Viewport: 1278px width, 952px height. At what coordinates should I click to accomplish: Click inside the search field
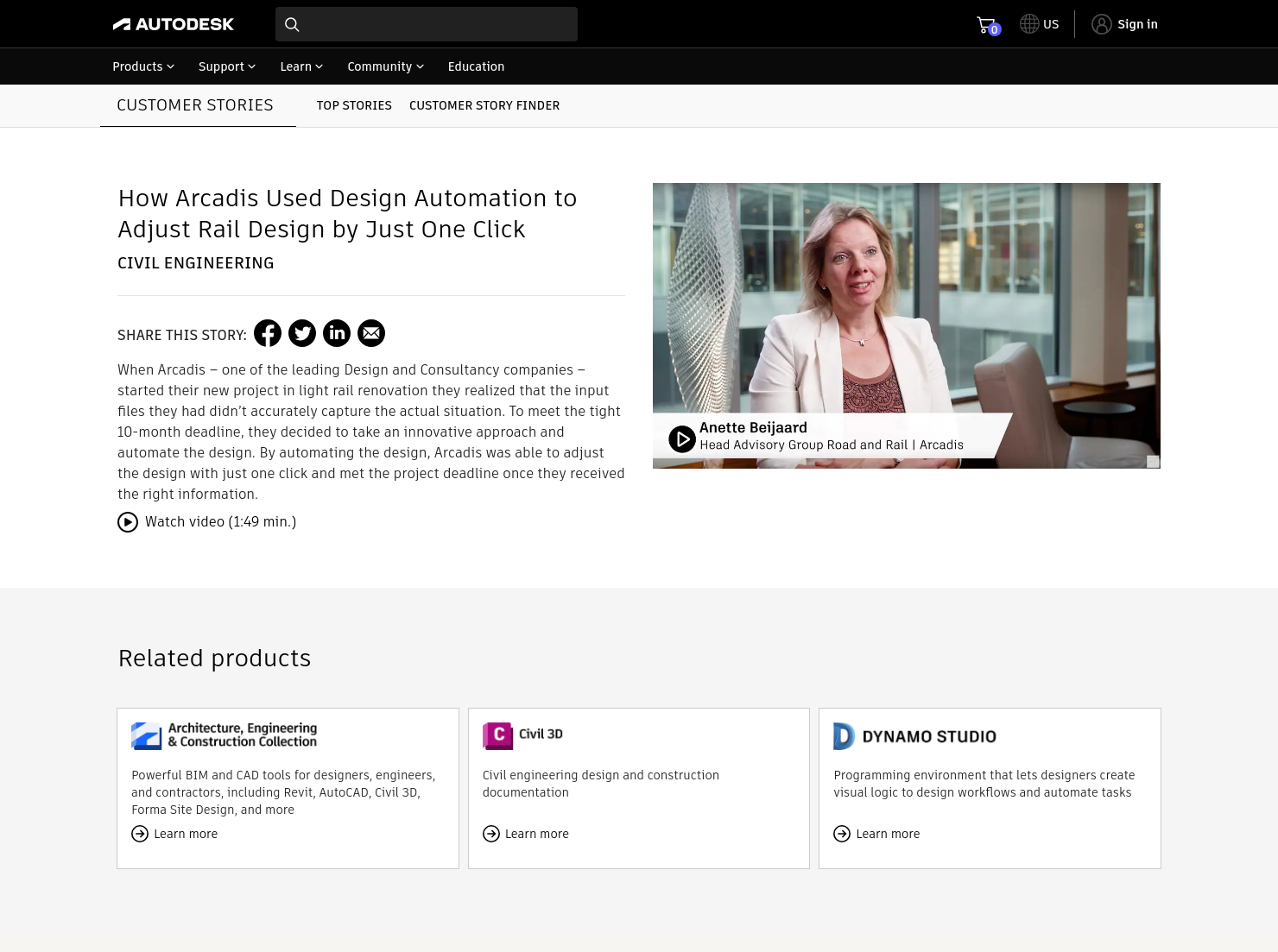[x=432, y=24]
